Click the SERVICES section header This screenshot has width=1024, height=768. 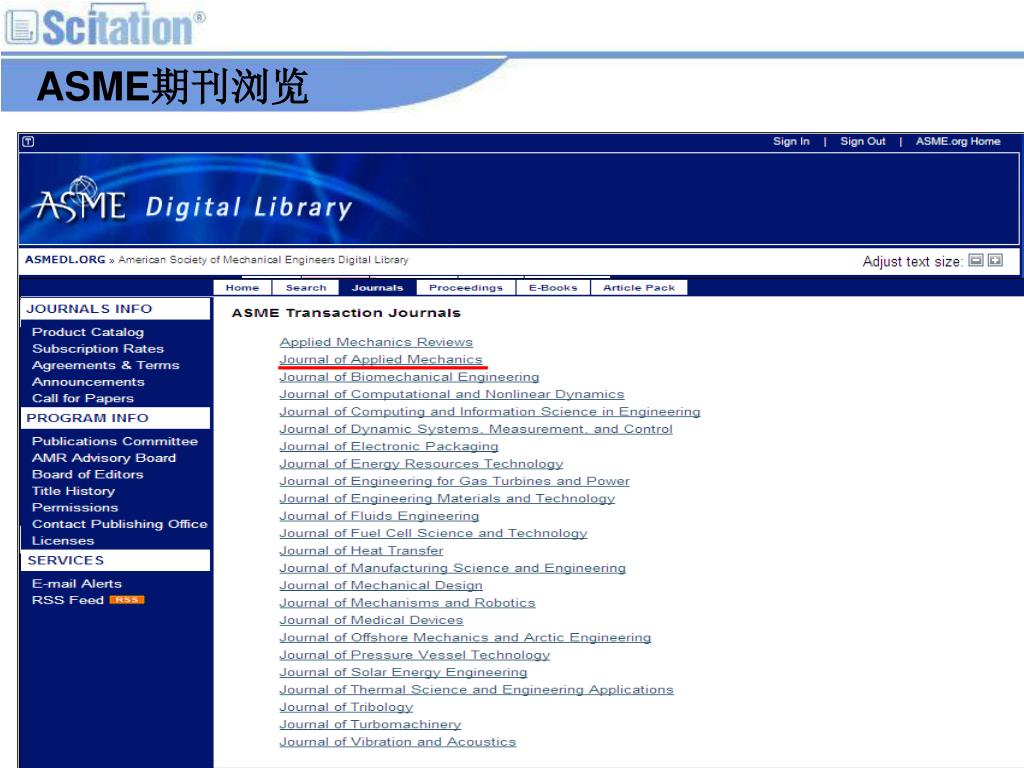pos(116,560)
